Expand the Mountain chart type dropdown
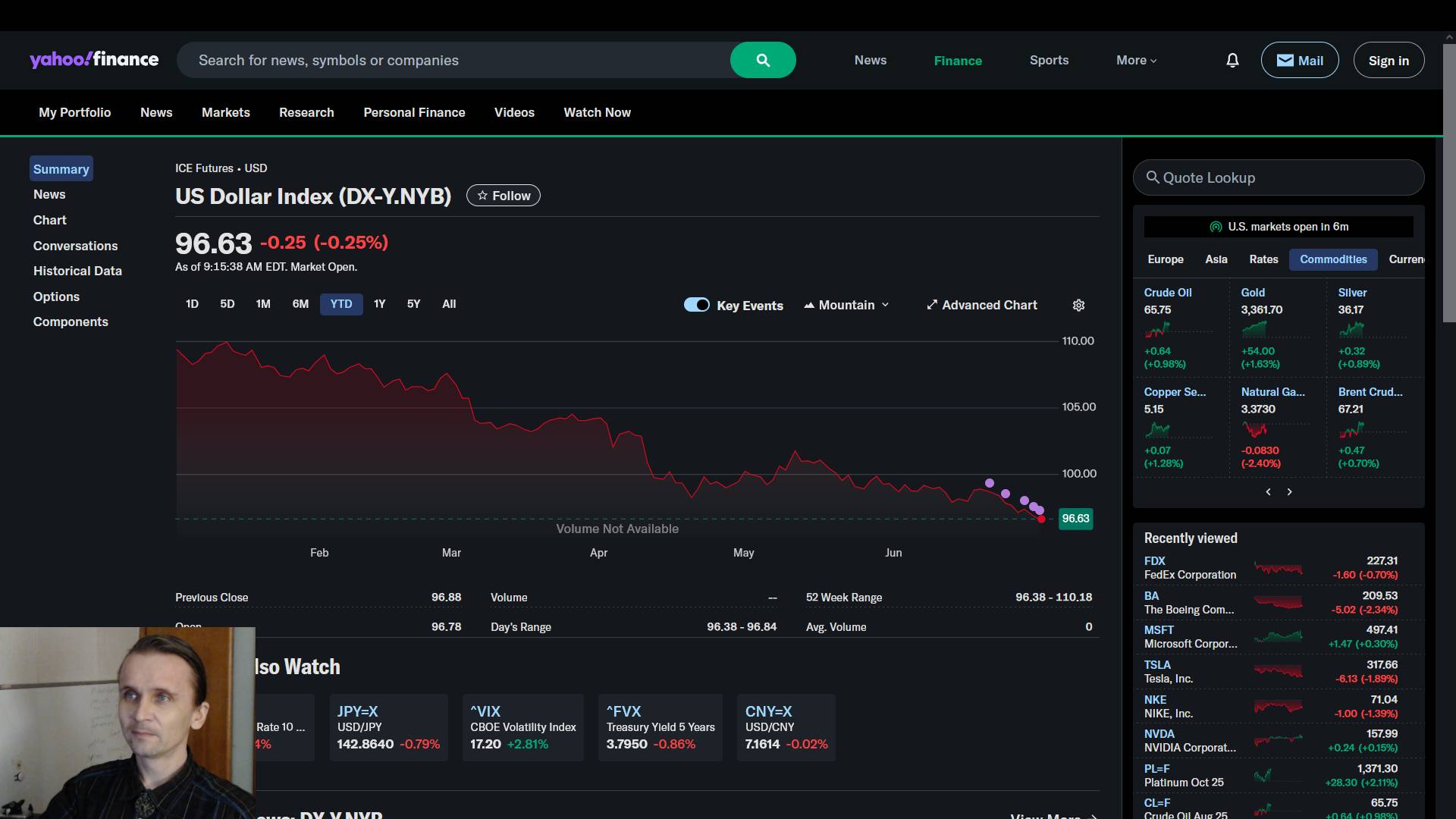The image size is (1456, 819). 846,305
